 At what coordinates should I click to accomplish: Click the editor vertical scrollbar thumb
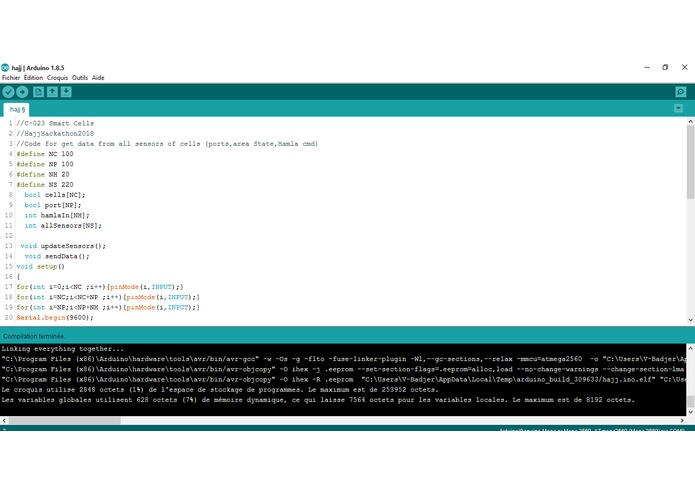(691, 162)
